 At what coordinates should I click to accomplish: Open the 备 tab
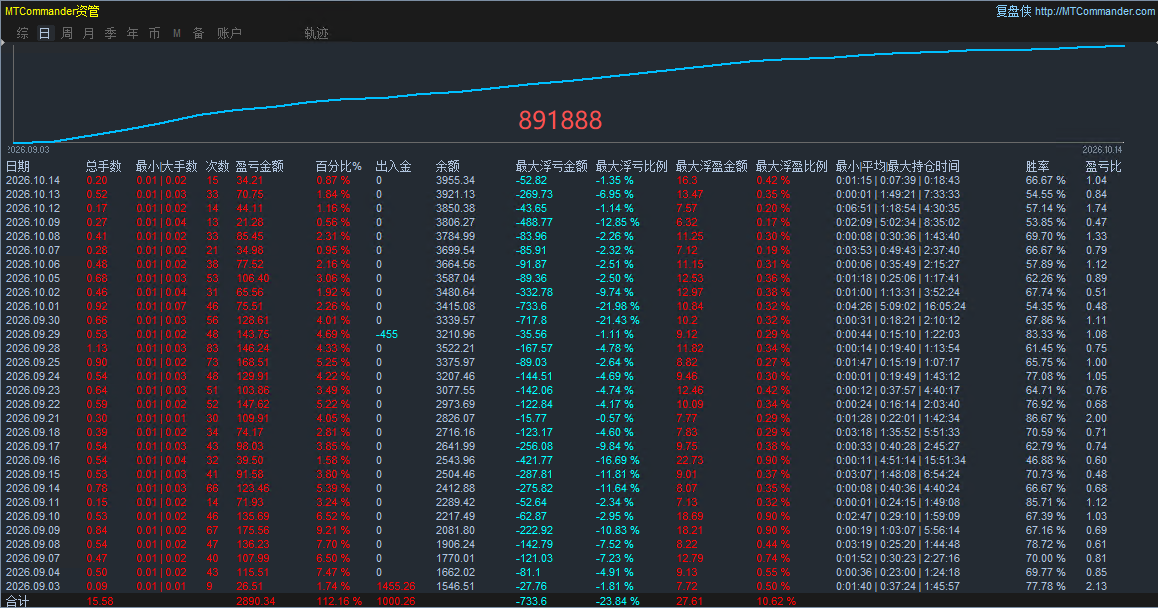(198, 33)
